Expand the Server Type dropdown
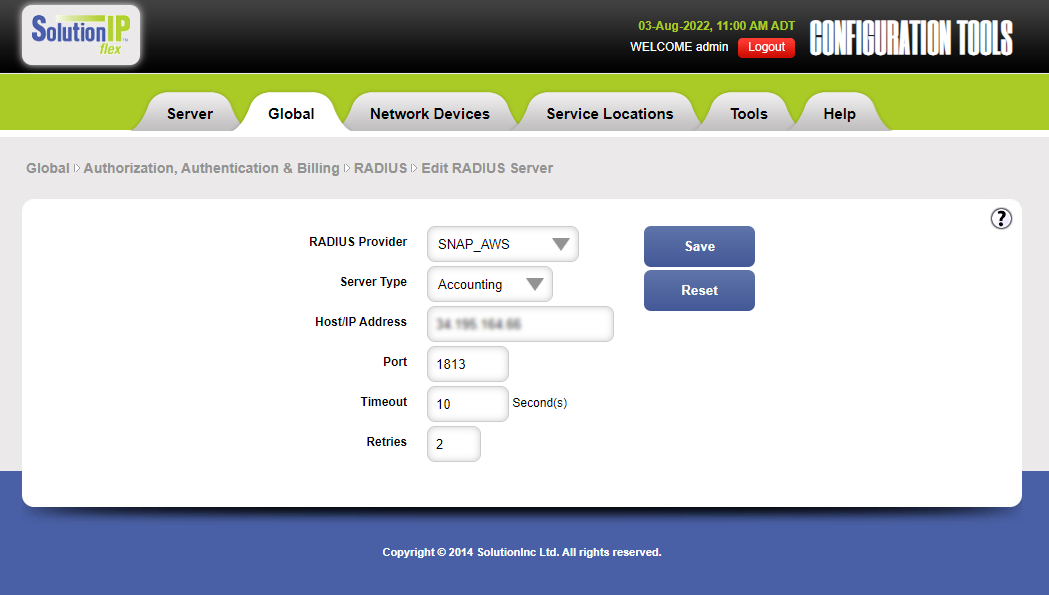The height and width of the screenshot is (595, 1049). [490, 284]
